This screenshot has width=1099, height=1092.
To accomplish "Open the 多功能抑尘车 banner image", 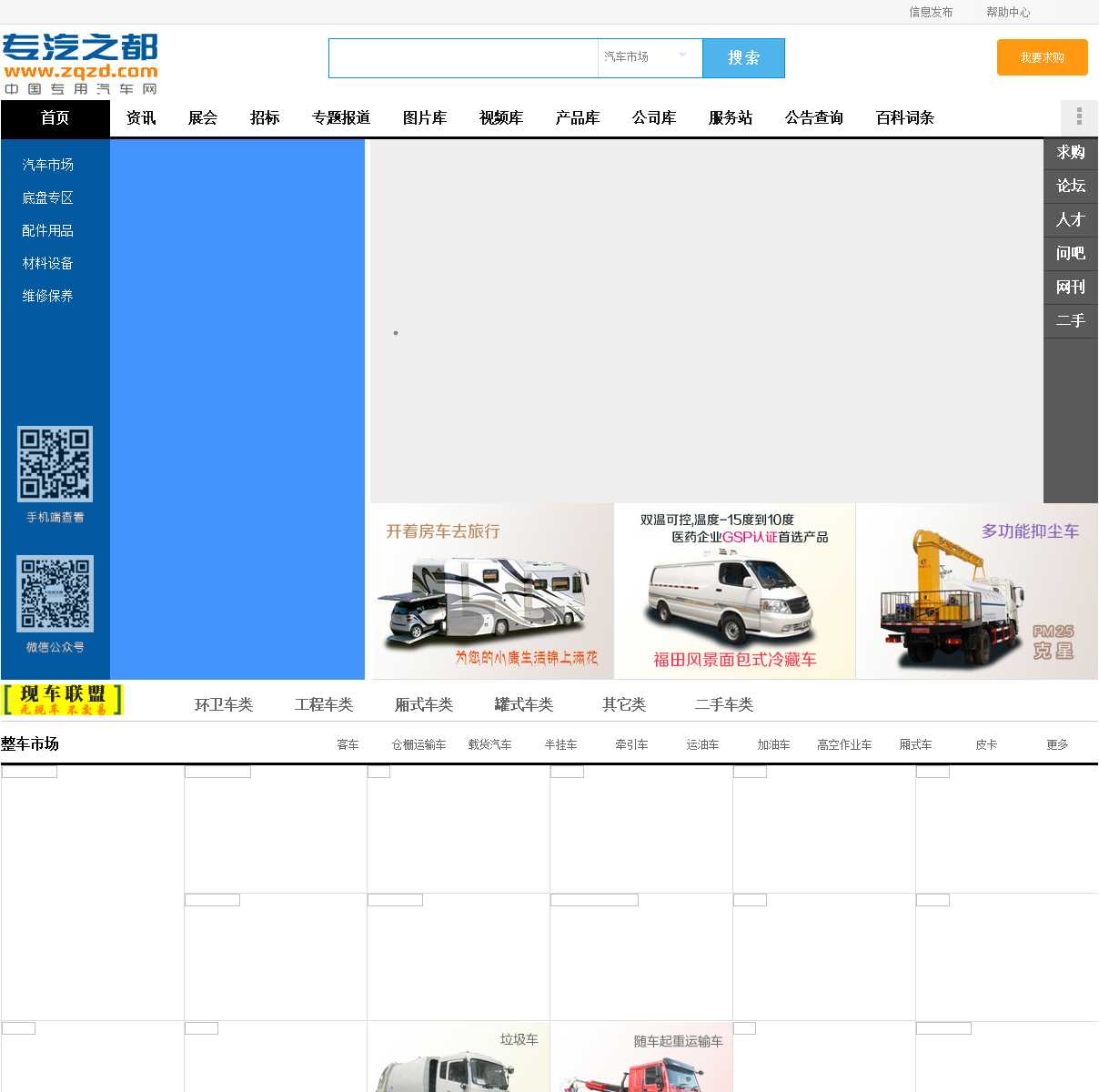I will [x=976, y=591].
